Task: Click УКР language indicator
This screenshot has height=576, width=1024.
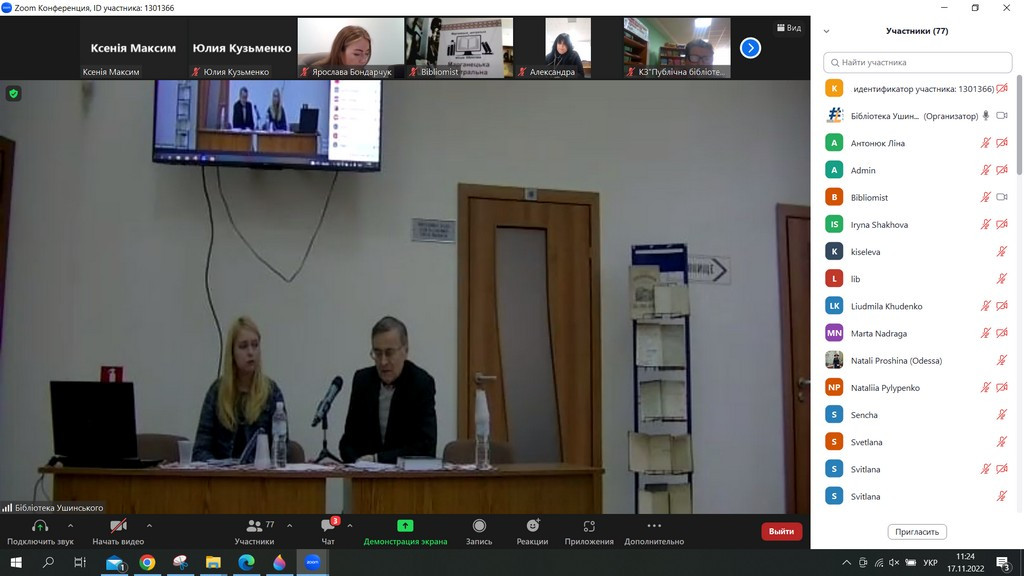Action: [931, 562]
